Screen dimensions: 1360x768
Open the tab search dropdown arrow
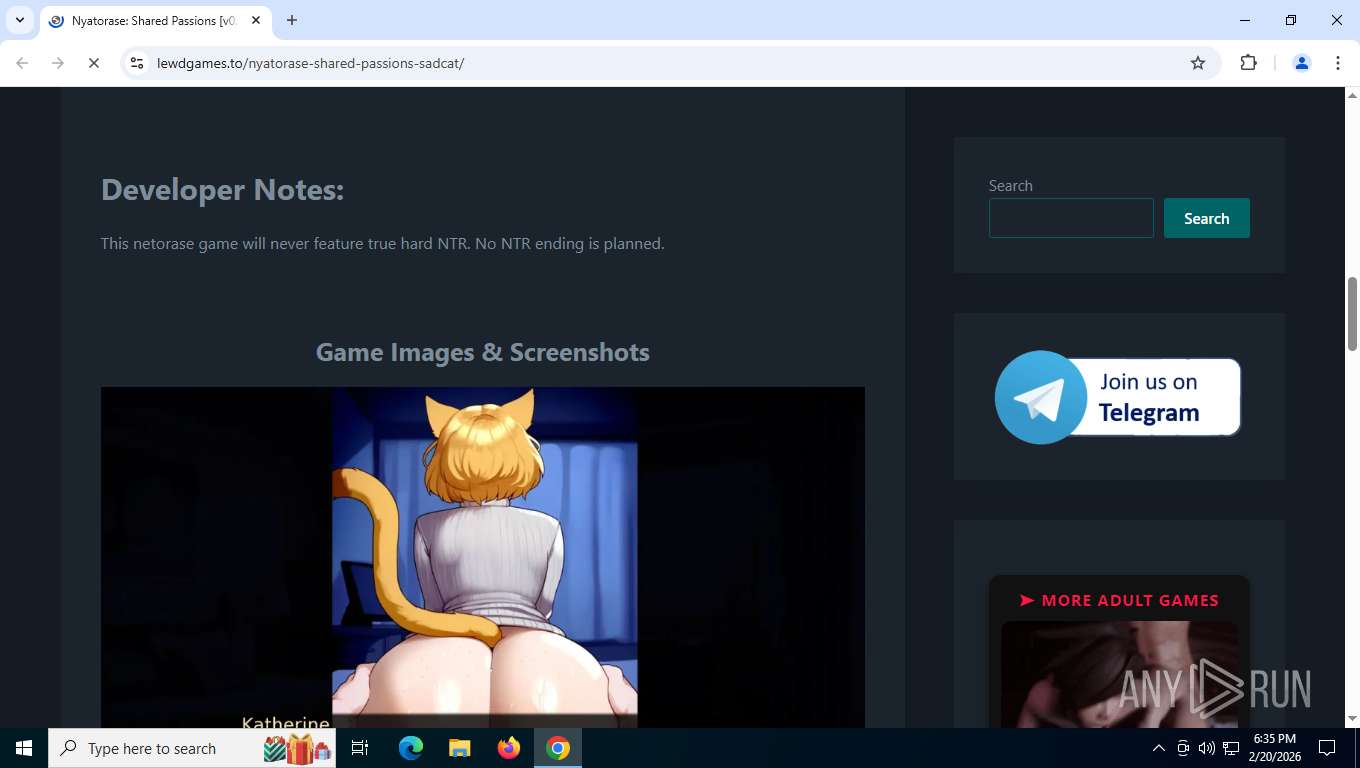(20, 20)
